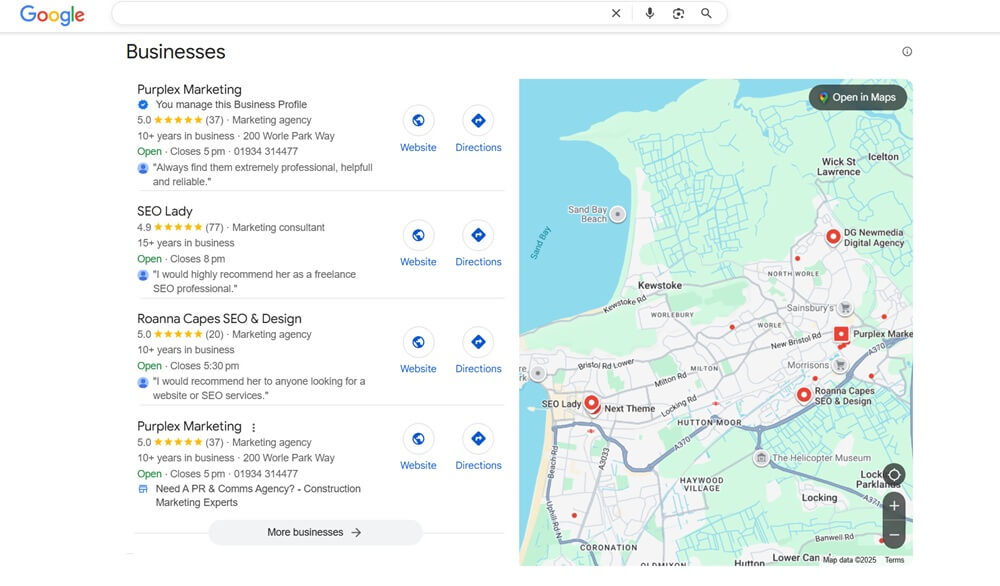This screenshot has width=1000, height=586.
Task: Click the Morrisons shopping cart marker
Action: pyautogui.click(x=841, y=365)
